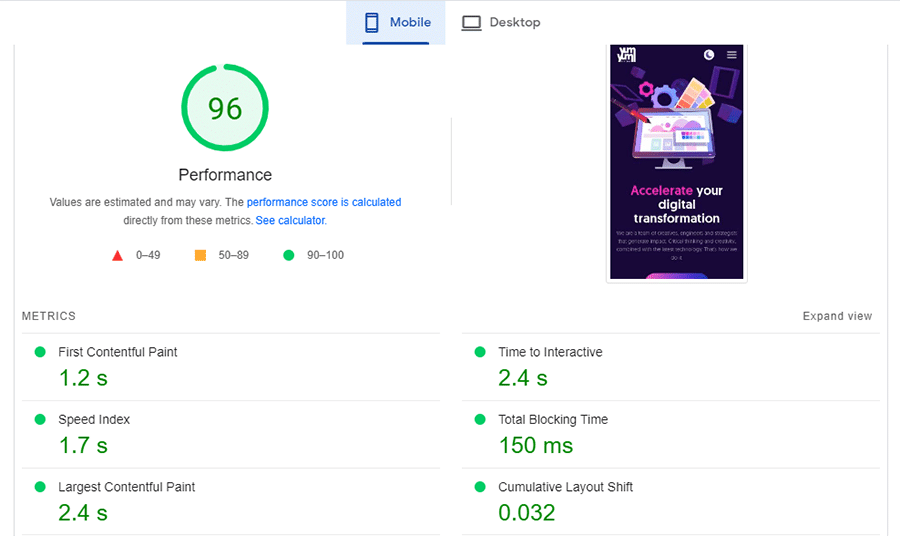Click the Total Blocking Time label

(553, 420)
